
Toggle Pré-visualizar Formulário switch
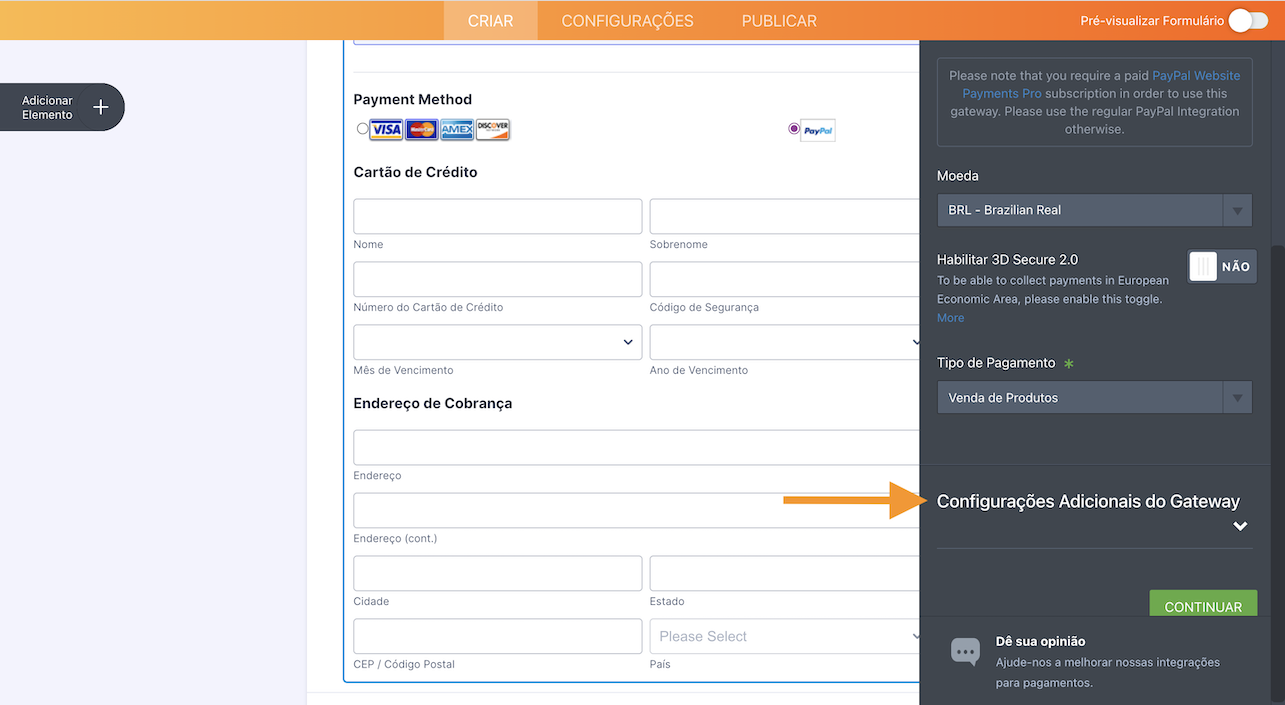(x=1248, y=21)
